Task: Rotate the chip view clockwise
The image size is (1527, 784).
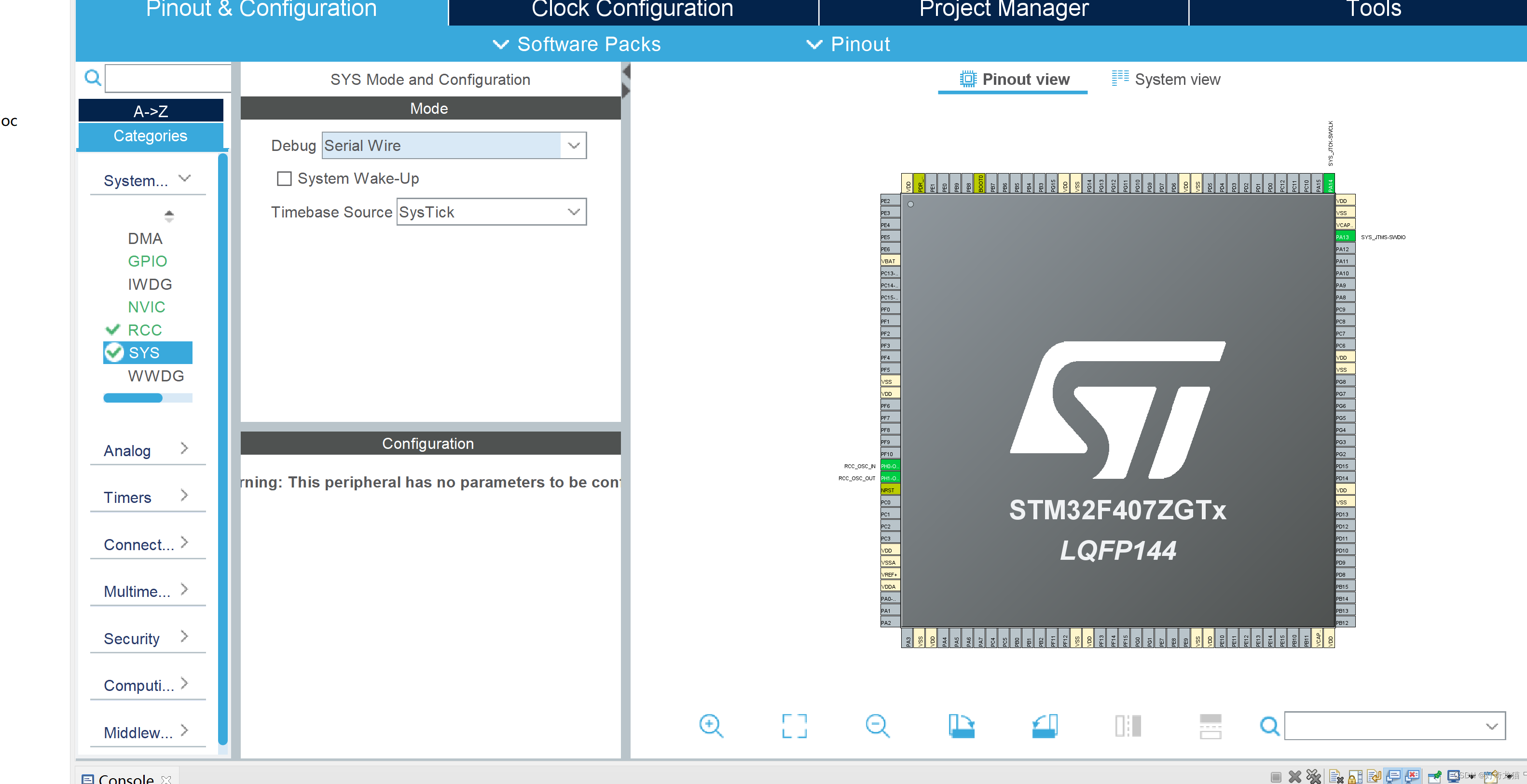Action: tap(961, 725)
